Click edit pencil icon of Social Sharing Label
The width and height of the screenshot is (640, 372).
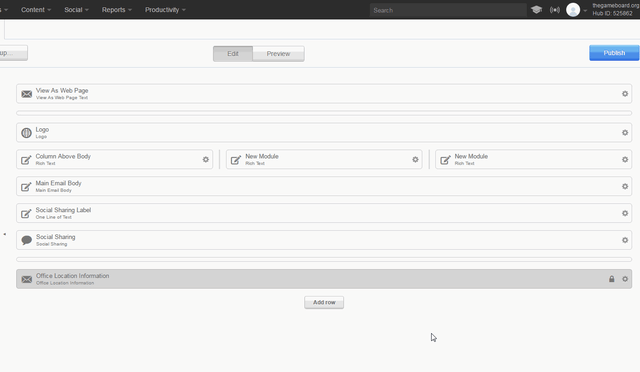[26, 214]
